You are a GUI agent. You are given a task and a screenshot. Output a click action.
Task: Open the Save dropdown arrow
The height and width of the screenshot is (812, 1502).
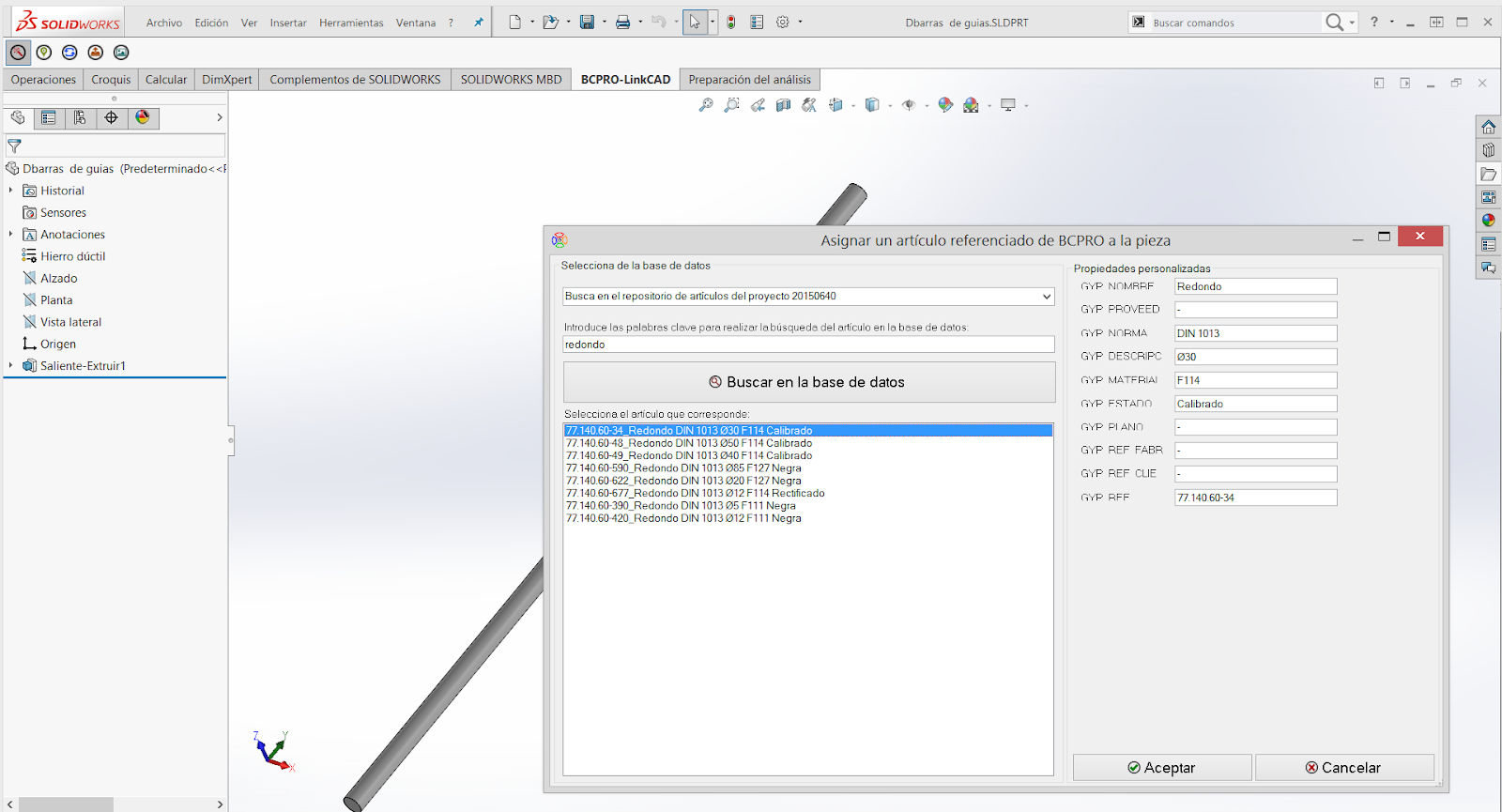(x=604, y=22)
